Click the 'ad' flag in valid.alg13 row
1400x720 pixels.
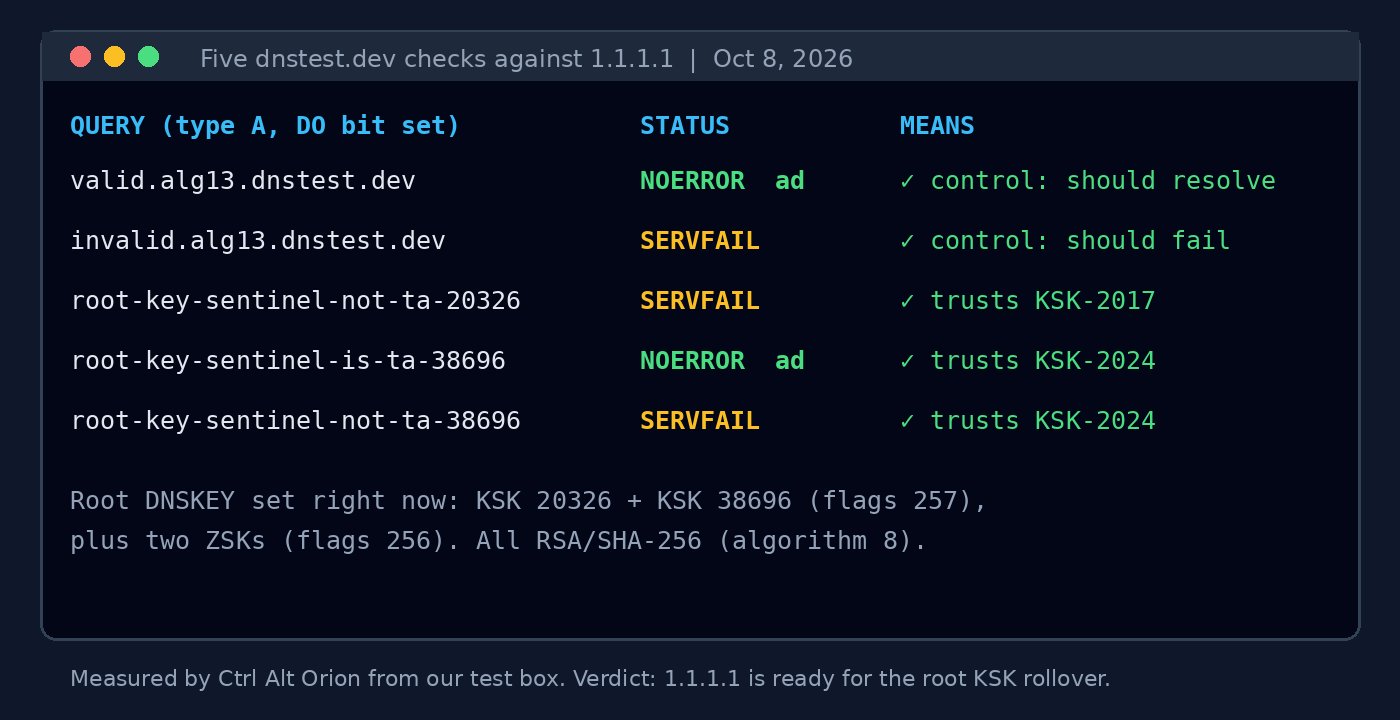790,181
